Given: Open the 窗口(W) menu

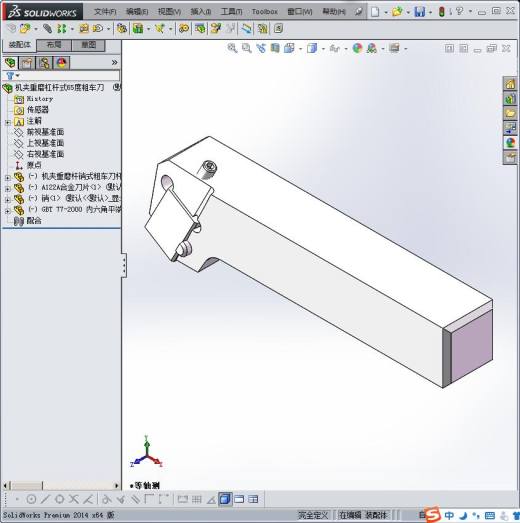Looking at the screenshot, I should (300, 12).
